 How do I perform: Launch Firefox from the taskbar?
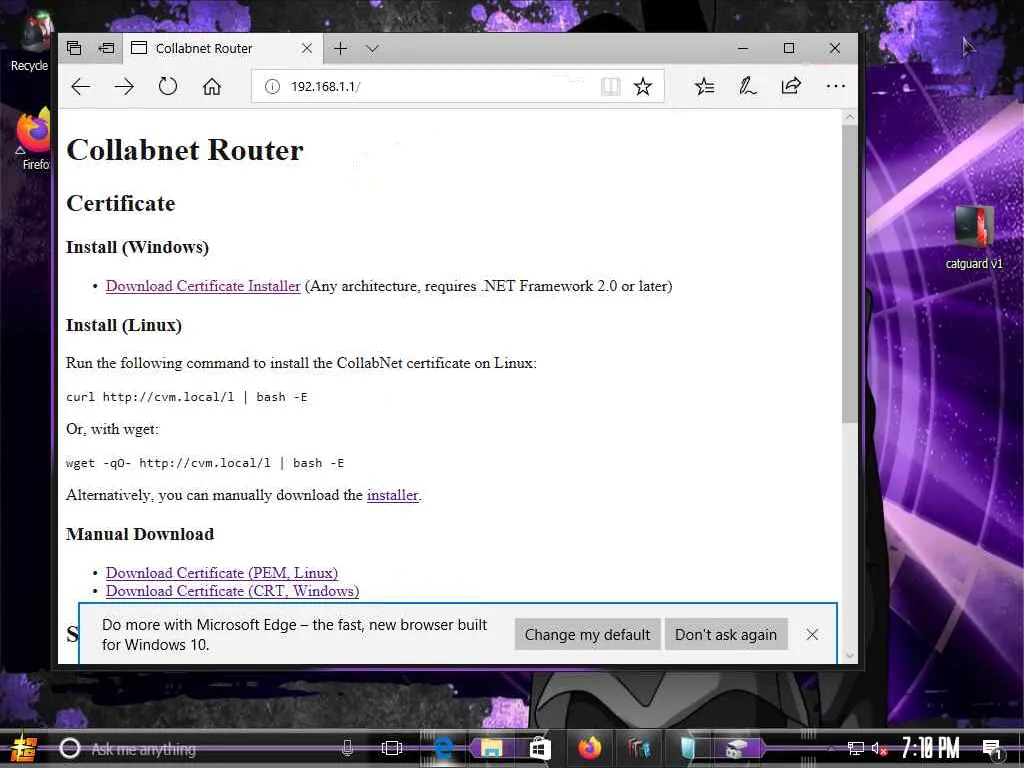tap(589, 748)
